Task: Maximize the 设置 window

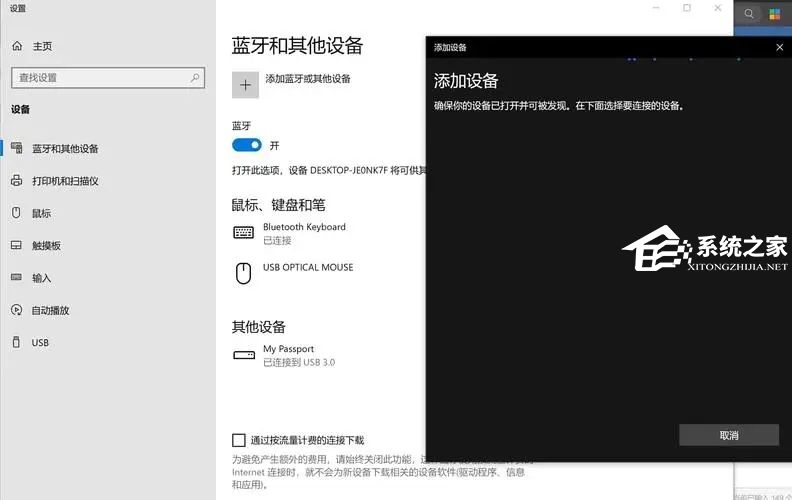Action: (687, 8)
